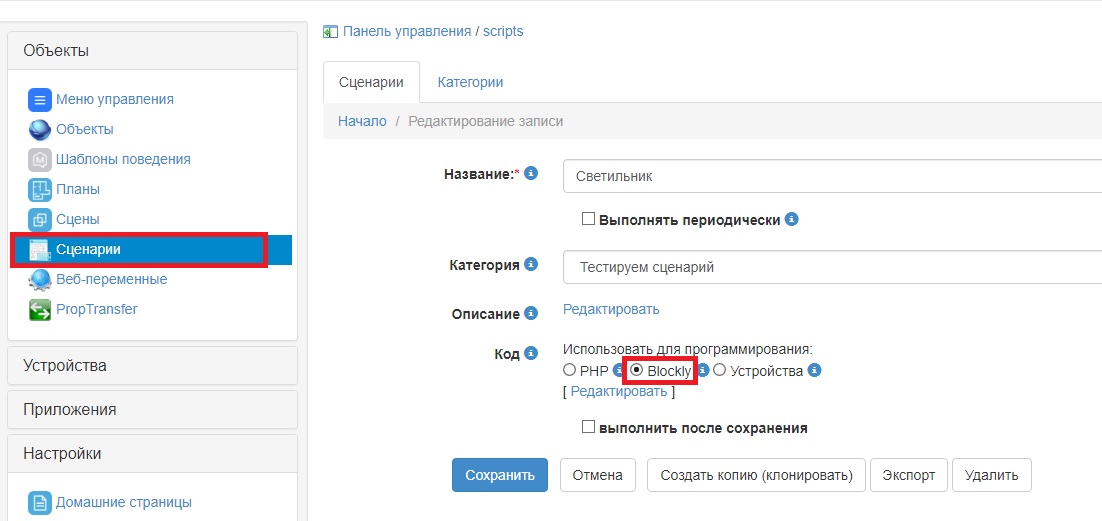
Task: Click the Удалить button
Action: tap(991, 475)
